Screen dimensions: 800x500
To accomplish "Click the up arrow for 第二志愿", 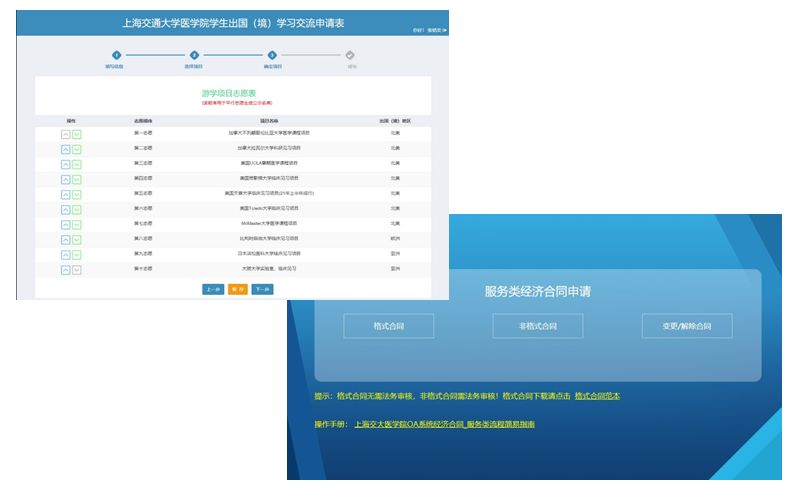I will (65, 149).
